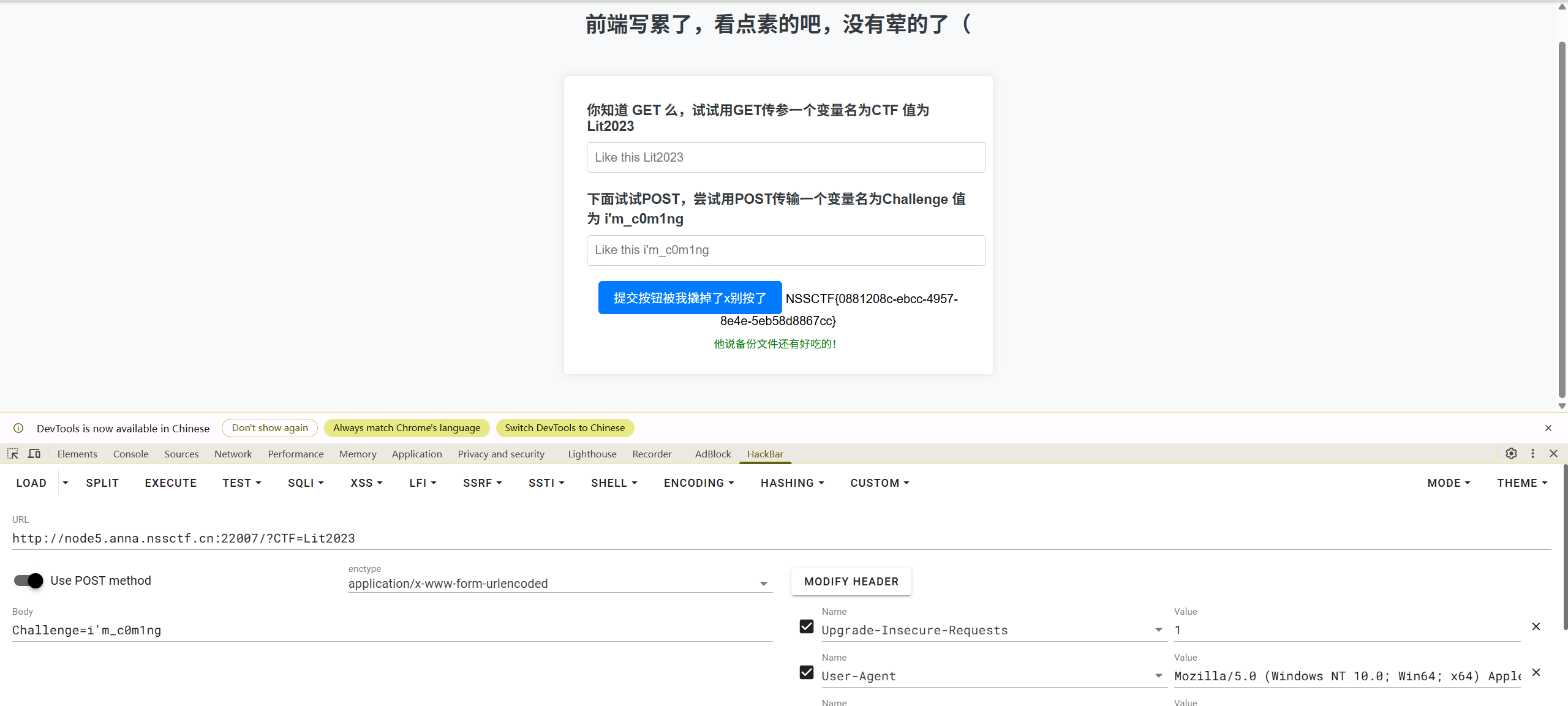
Task: Switch to the Console tab
Action: [130, 454]
